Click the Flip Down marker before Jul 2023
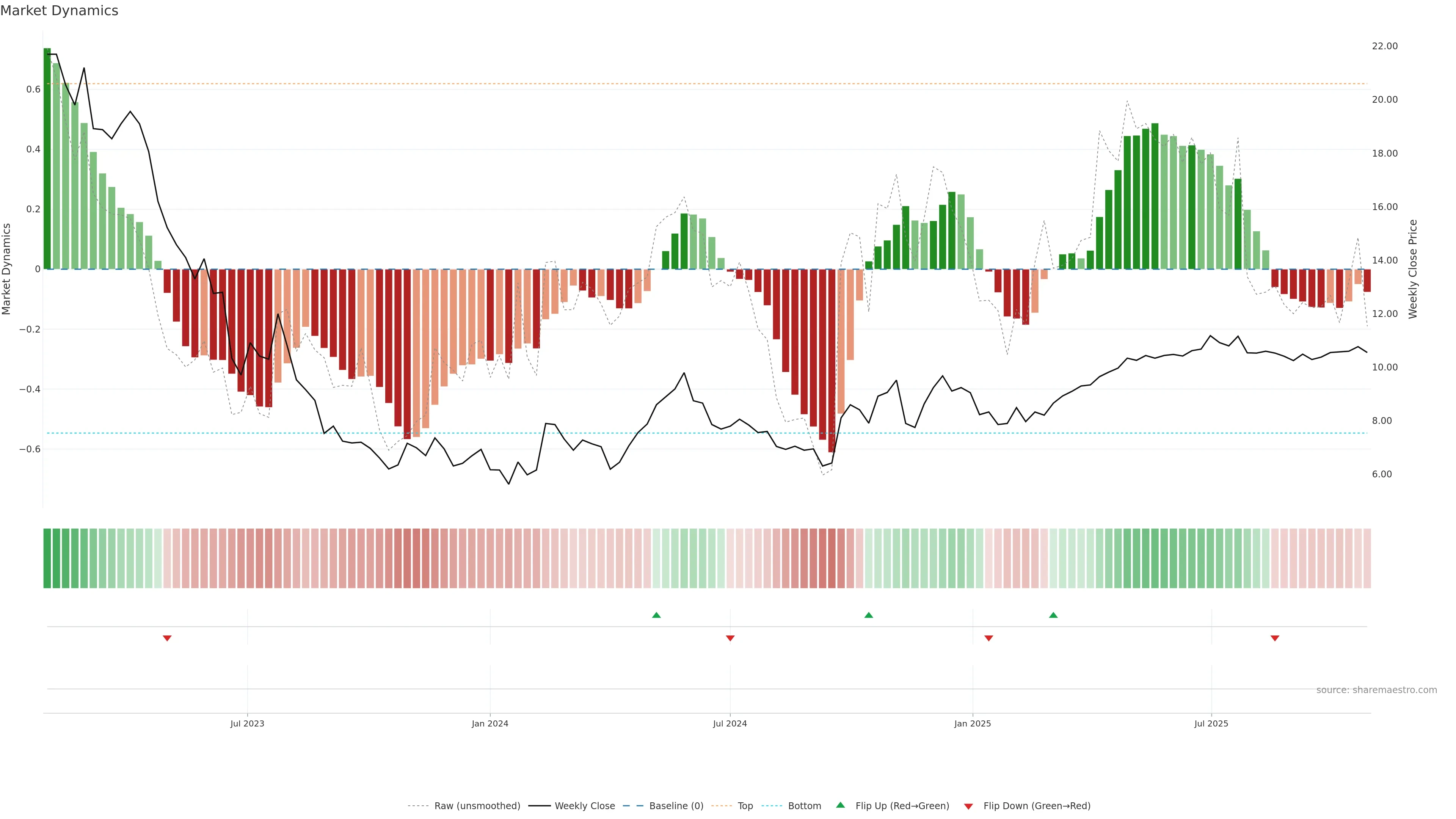 167,638
